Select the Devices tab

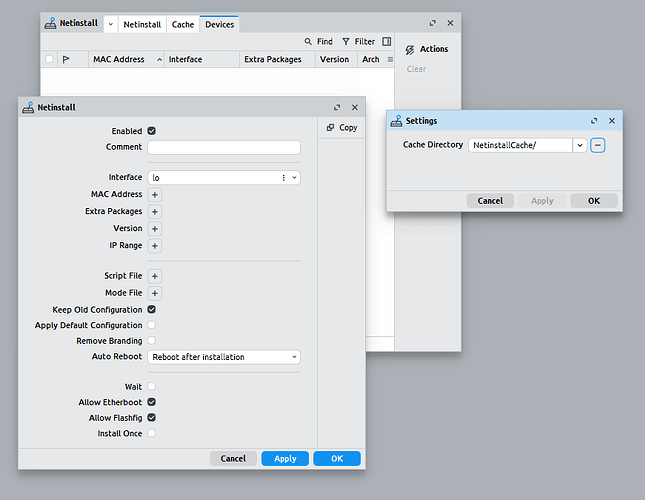coord(220,24)
